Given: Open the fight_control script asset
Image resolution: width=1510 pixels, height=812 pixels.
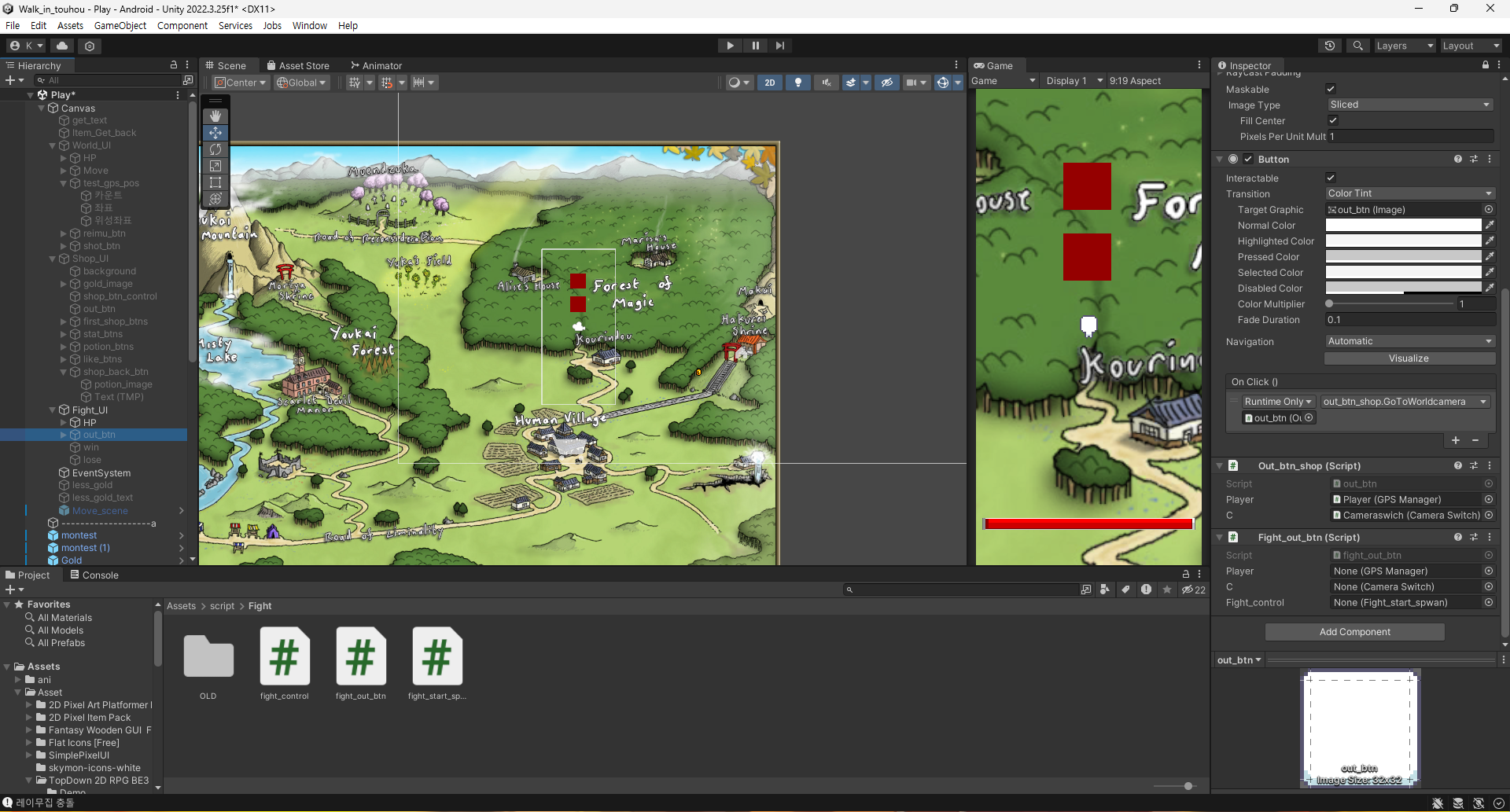Looking at the screenshot, I should [285, 663].
